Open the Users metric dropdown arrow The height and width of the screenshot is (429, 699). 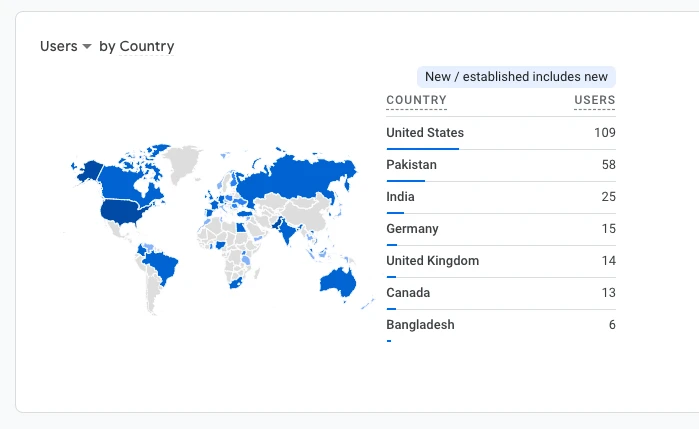tap(87, 47)
